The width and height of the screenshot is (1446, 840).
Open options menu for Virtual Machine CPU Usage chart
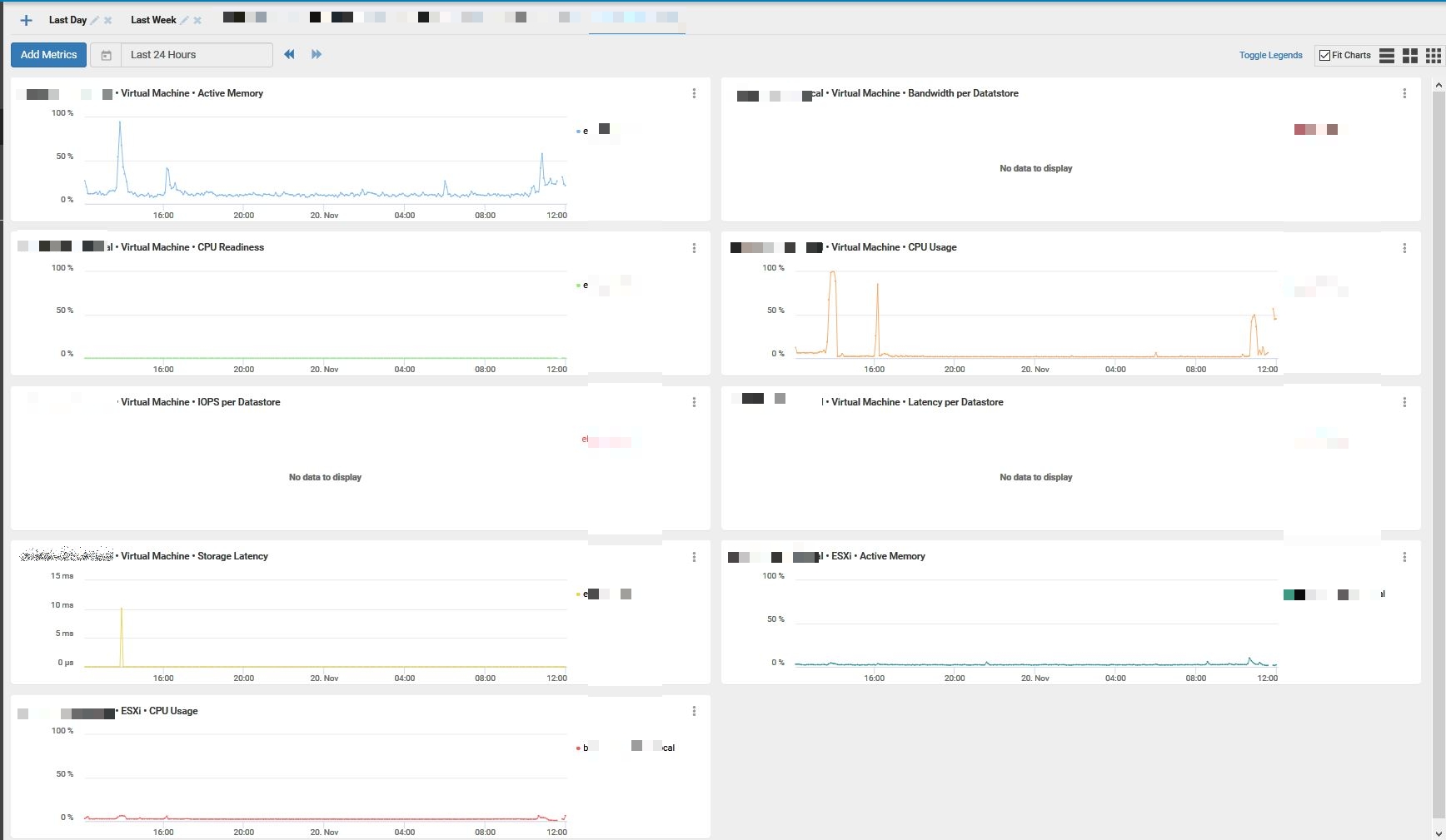(x=1404, y=248)
